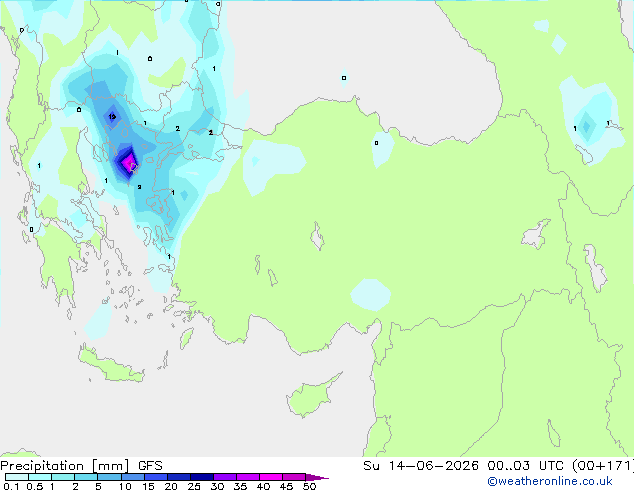Pick the 15–20 mm legend swatch
Image resolution: width=634 pixels, height=490 pixels.
click(x=155, y=477)
